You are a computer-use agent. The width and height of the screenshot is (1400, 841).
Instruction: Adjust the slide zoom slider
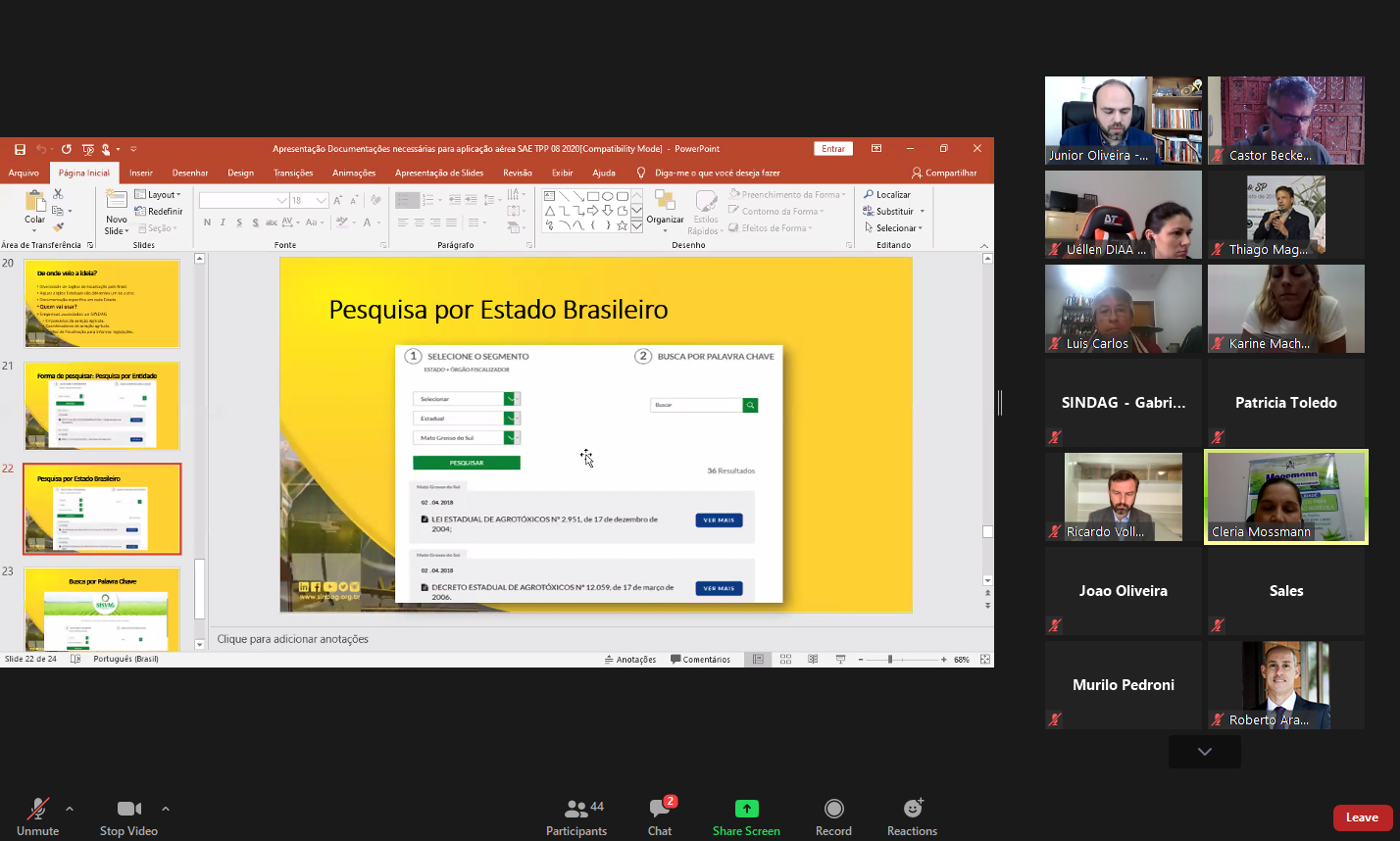[890, 660]
